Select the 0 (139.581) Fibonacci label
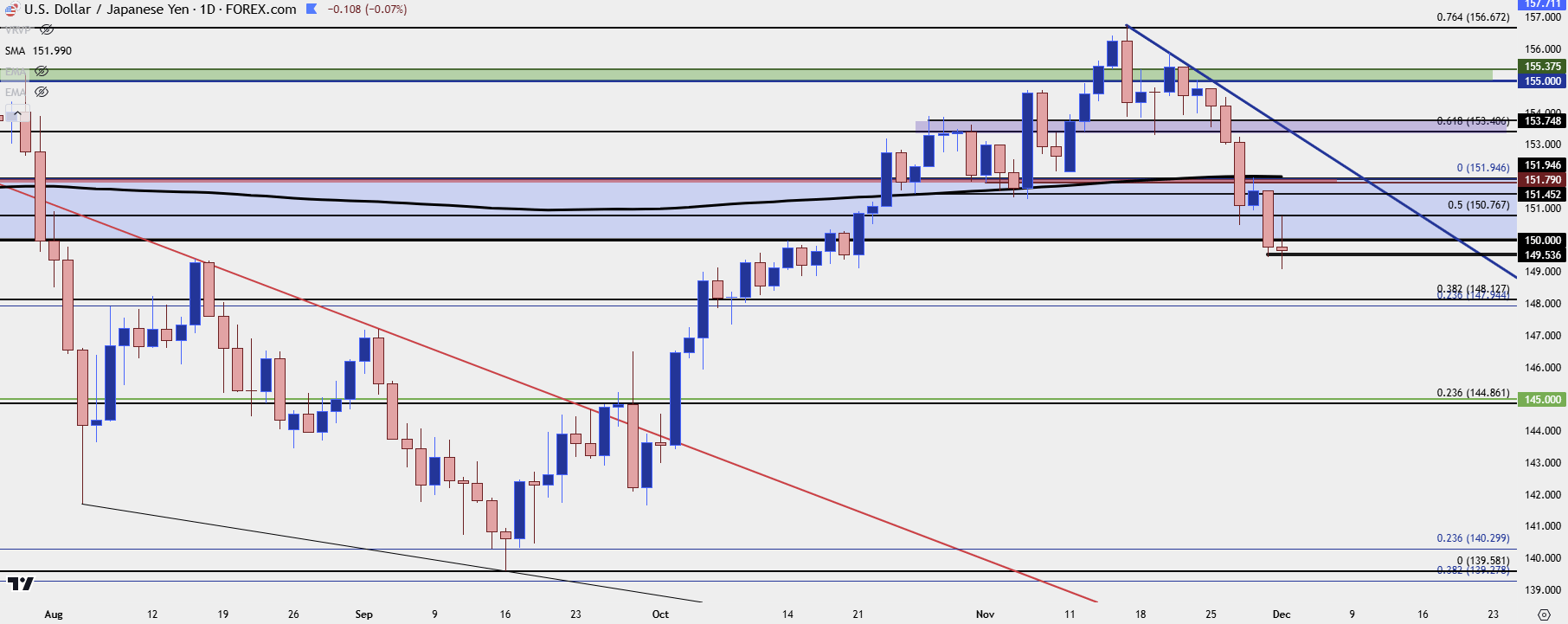 click(1482, 561)
